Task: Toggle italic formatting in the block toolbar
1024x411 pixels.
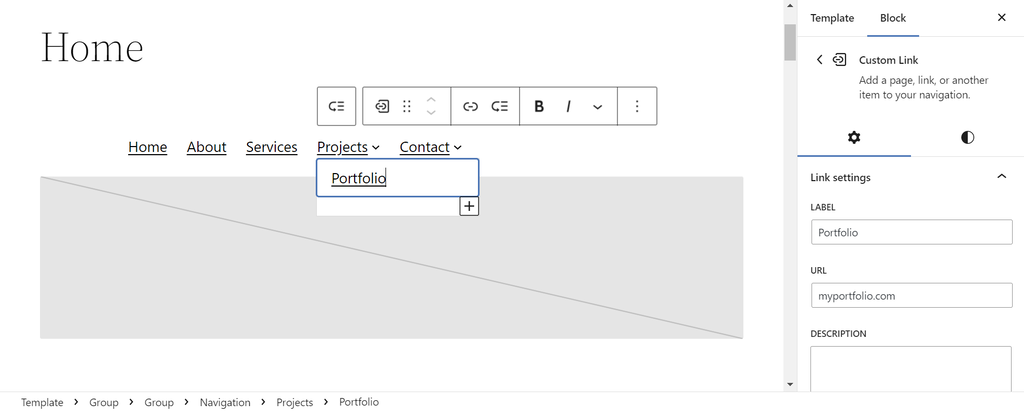Action: (568, 107)
